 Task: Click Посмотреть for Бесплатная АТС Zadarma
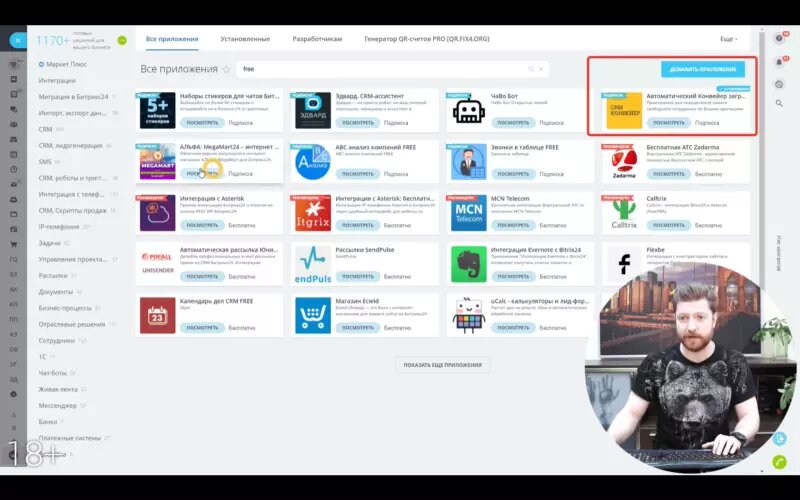coord(669,174)
